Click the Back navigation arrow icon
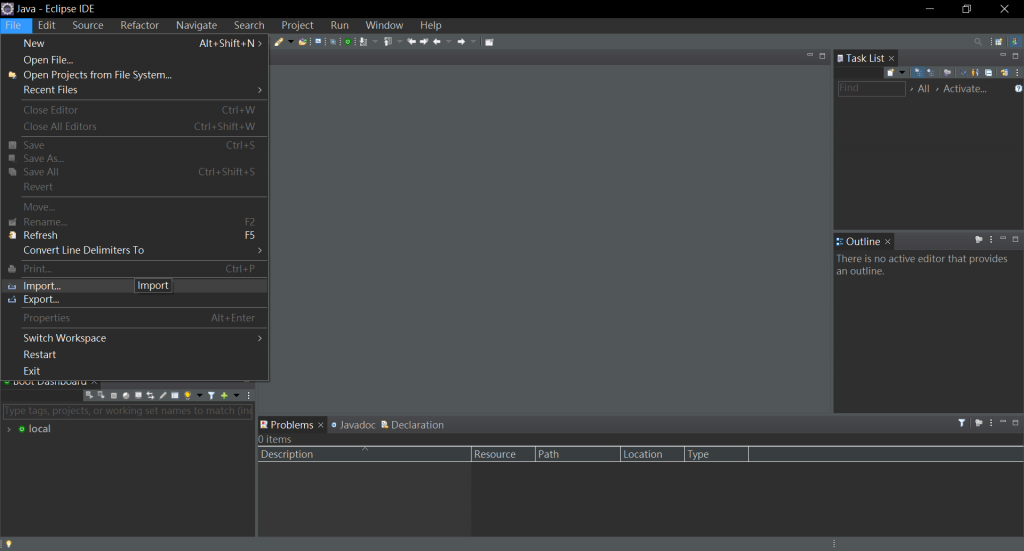This screenshot has height=551, width=1024. (x=436, y=42)
